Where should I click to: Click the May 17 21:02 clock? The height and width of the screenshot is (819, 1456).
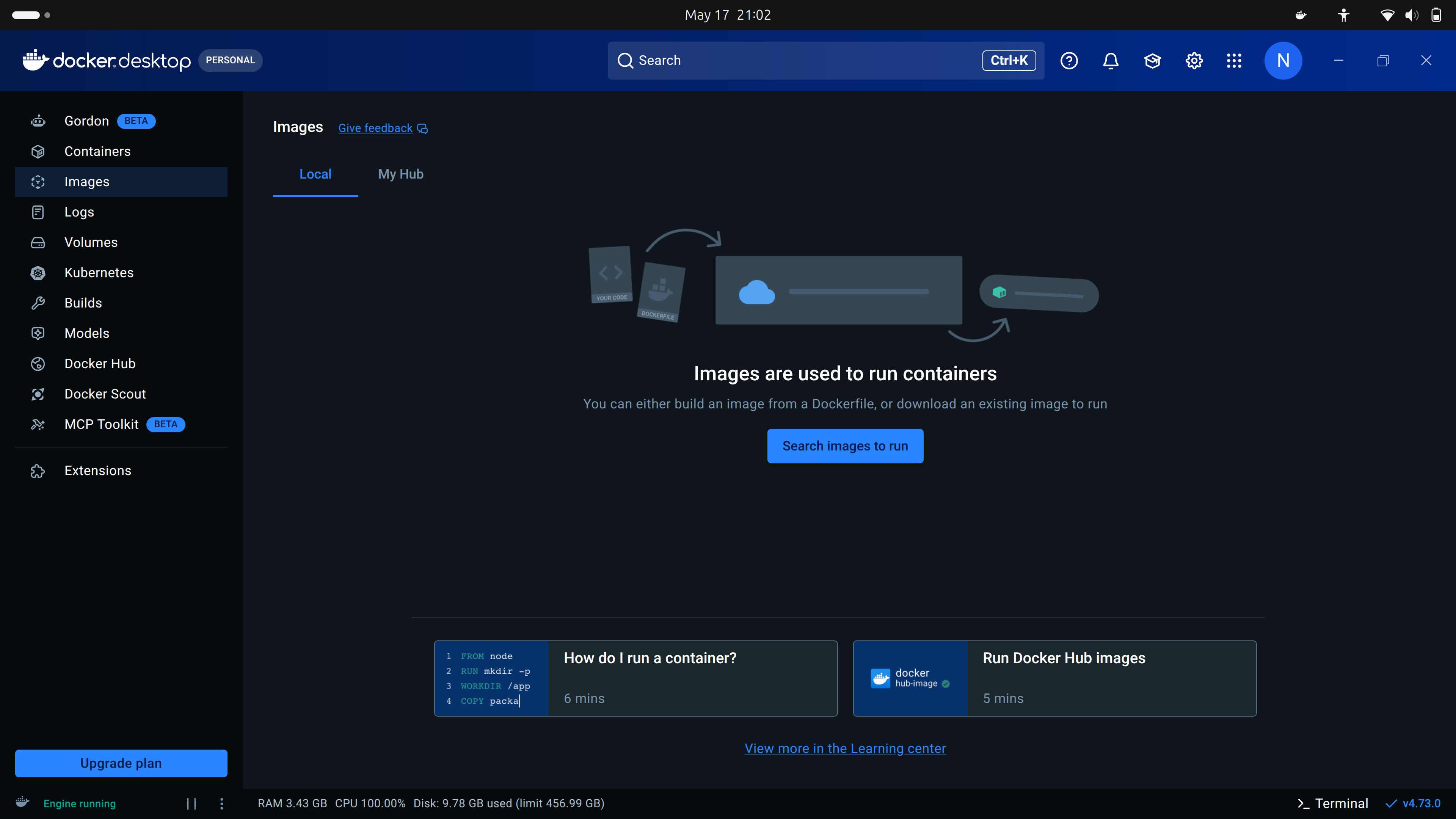click(x=728, y=15)
